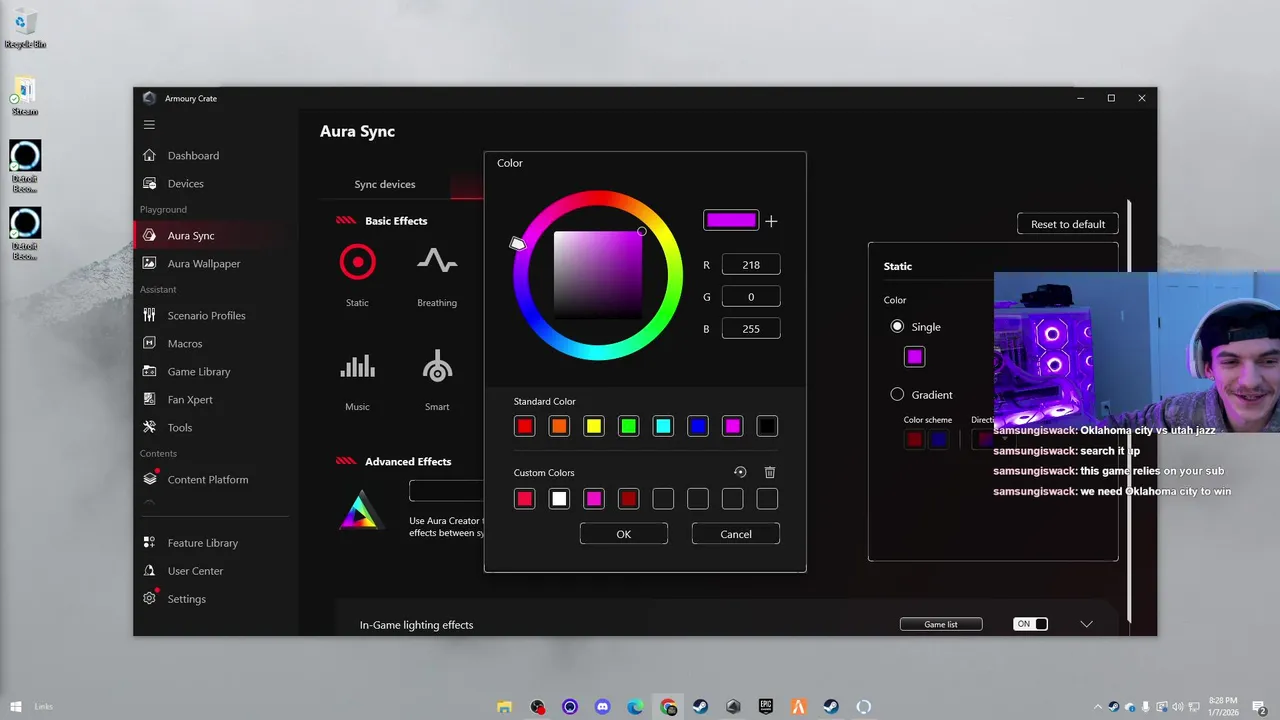Select the Smart lighting effect icon
This screenshot has height=720, width=1280.
(x=437, y=367)
